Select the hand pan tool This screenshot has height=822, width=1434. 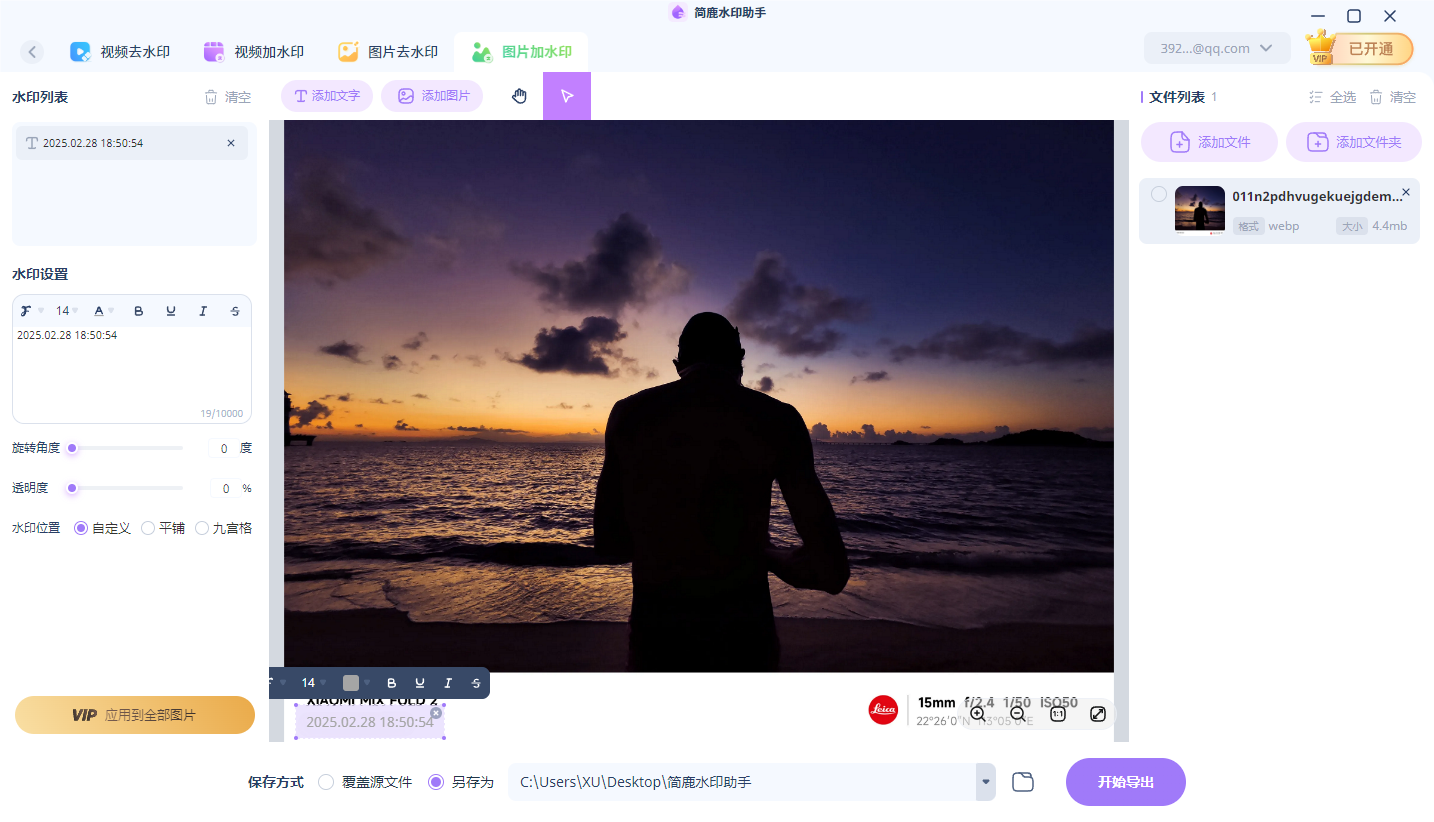tap(519, 95)
